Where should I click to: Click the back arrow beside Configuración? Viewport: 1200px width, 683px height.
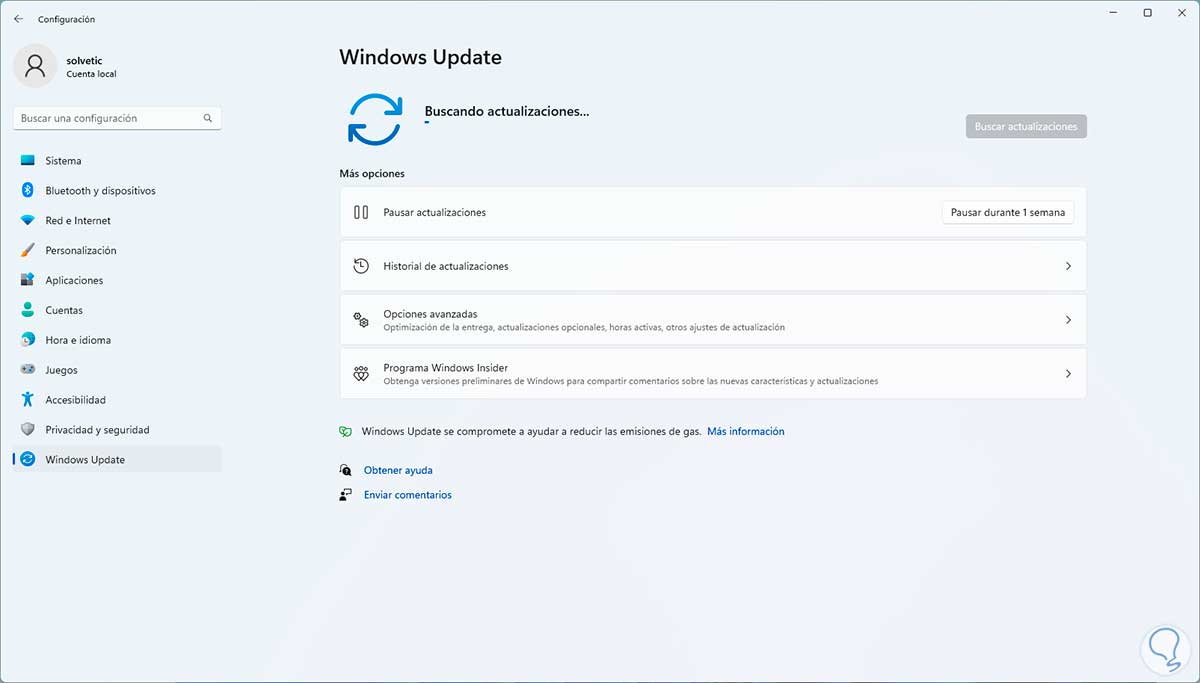click(18, 19)
